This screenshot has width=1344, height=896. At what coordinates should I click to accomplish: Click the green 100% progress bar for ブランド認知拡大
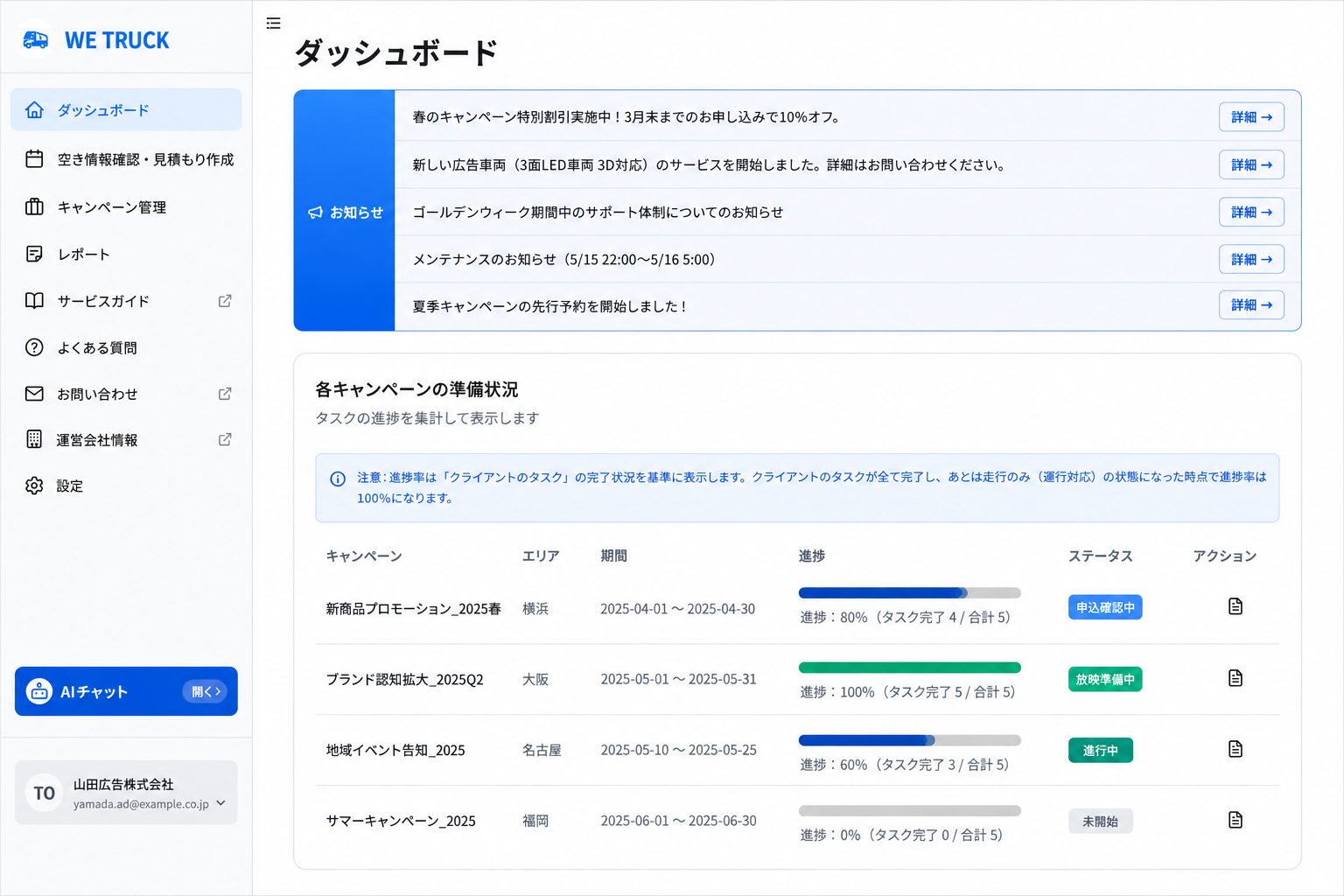pyautogui.click(x=910, y=668)
